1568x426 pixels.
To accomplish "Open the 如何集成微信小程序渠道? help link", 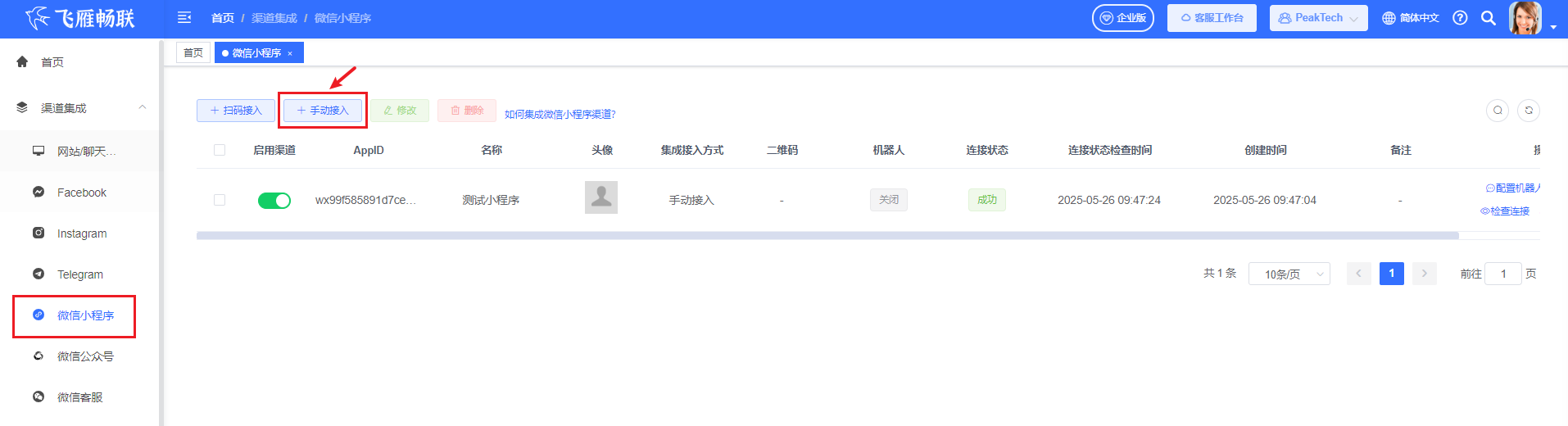I will click(560, 114).
